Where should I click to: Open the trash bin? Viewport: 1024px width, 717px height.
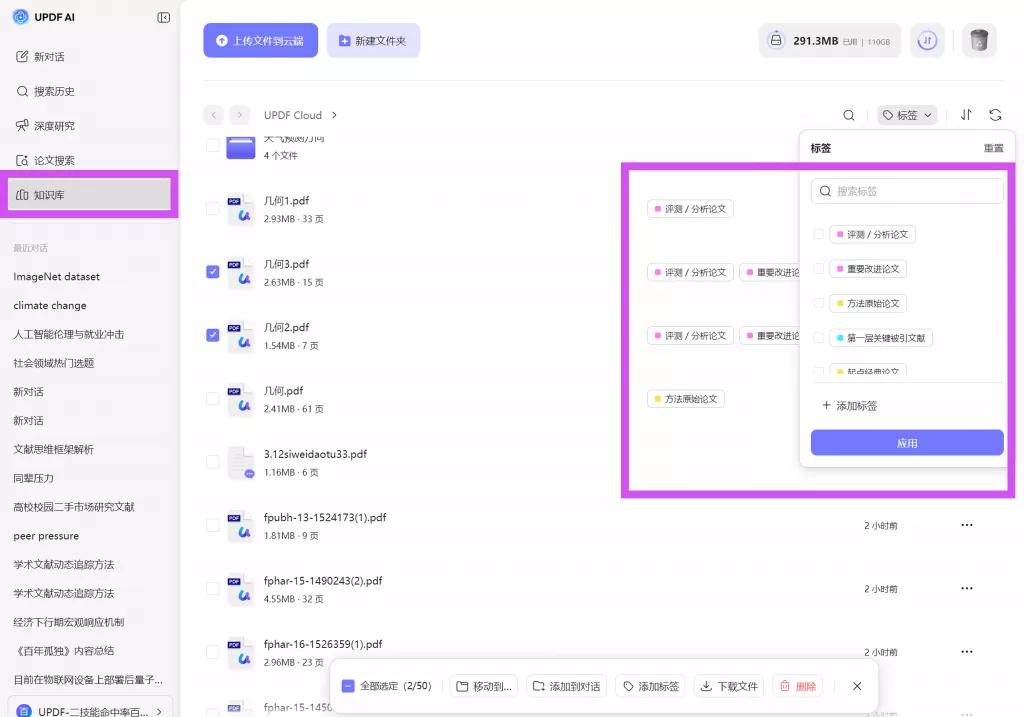point(979,41)
